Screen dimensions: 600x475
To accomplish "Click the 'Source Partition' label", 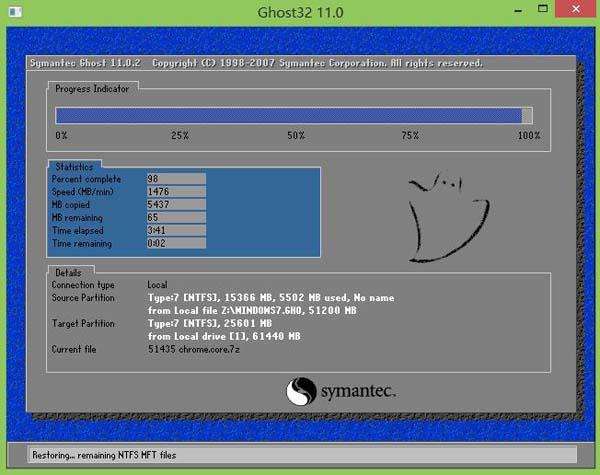I will [83, 298].
